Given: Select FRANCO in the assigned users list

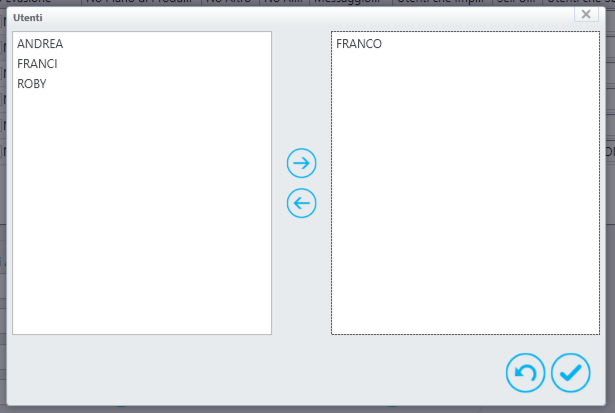Looking at the screenshot, I should (358, 44).
